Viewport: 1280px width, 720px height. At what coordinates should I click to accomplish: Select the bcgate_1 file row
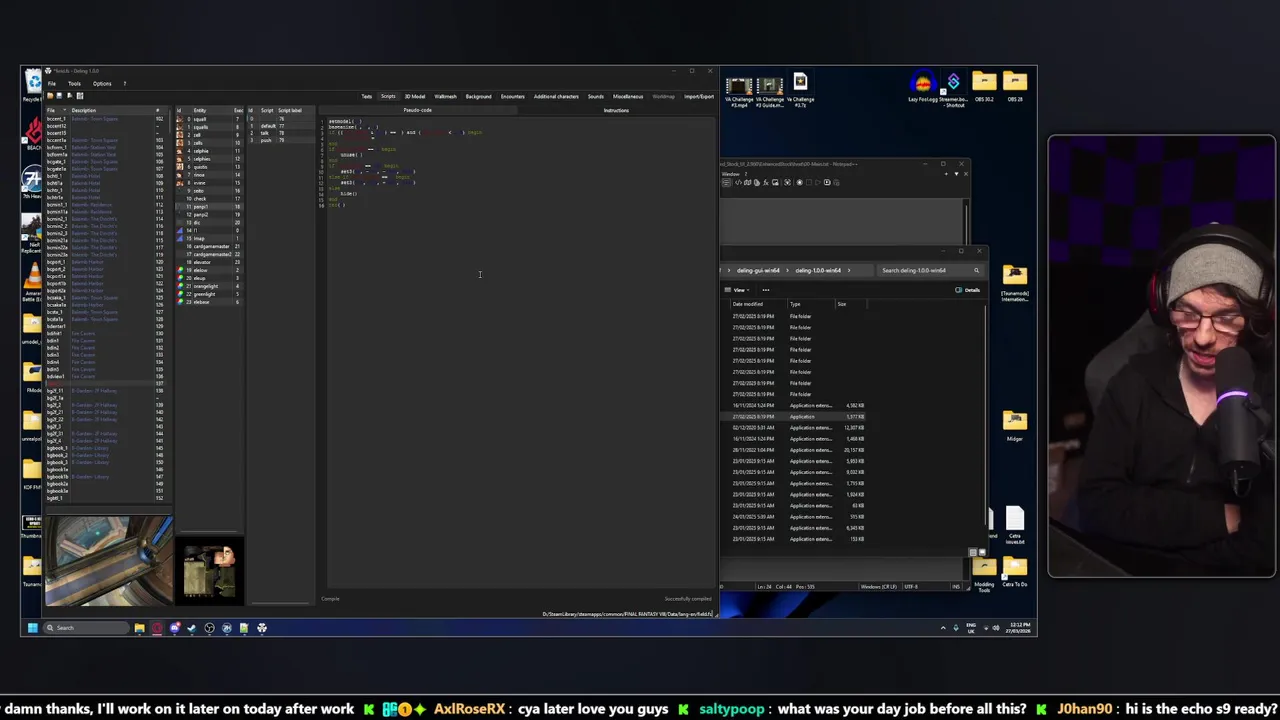(107, 162)
